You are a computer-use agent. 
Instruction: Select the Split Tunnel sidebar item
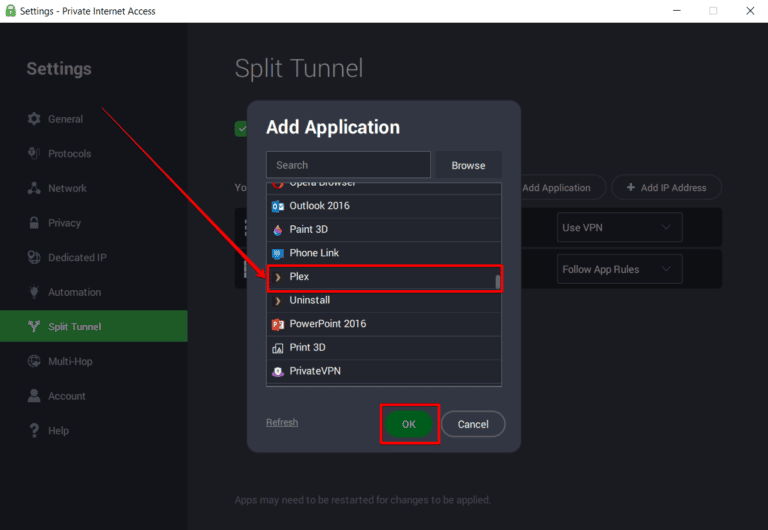click(x=94, y=326)
